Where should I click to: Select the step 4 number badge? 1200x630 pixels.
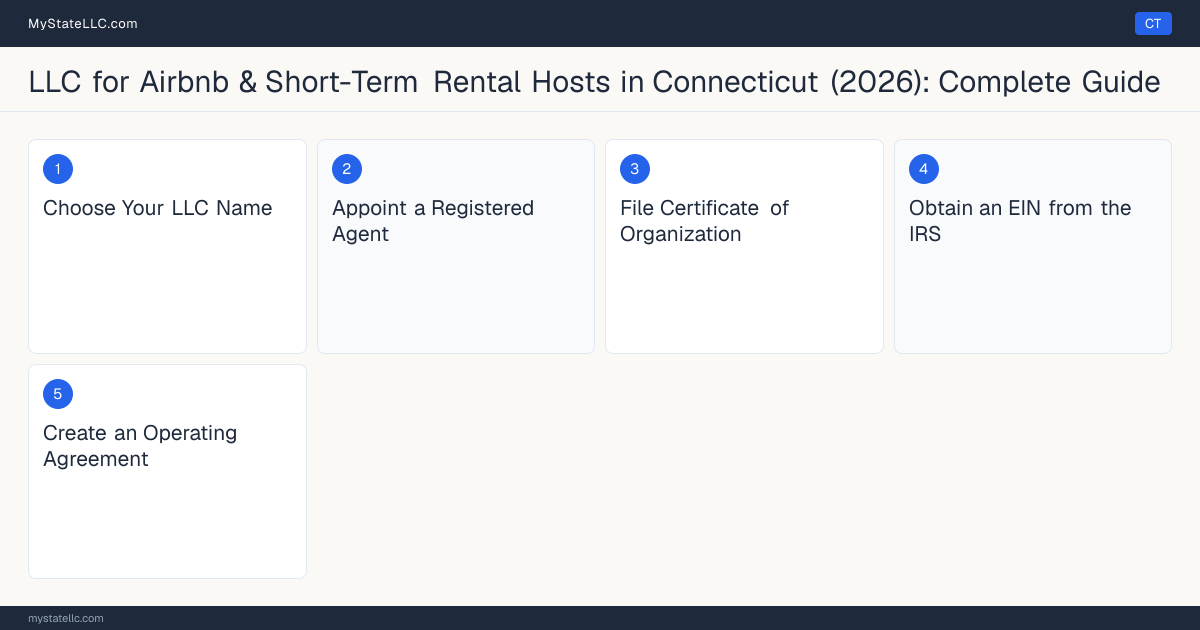(x=924, y=169)
